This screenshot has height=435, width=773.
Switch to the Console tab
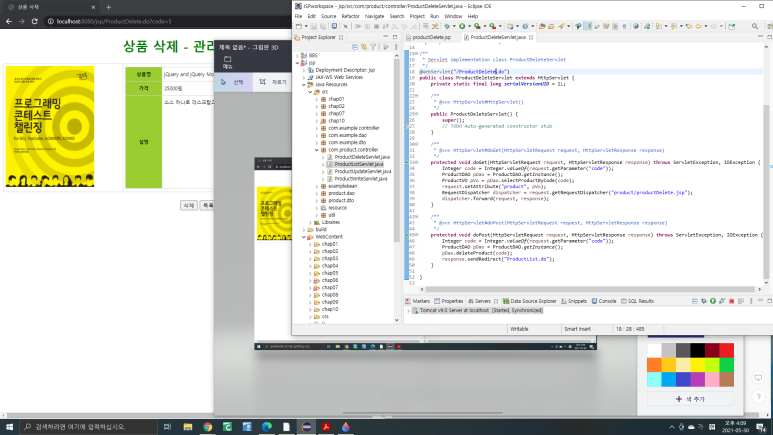604,301
